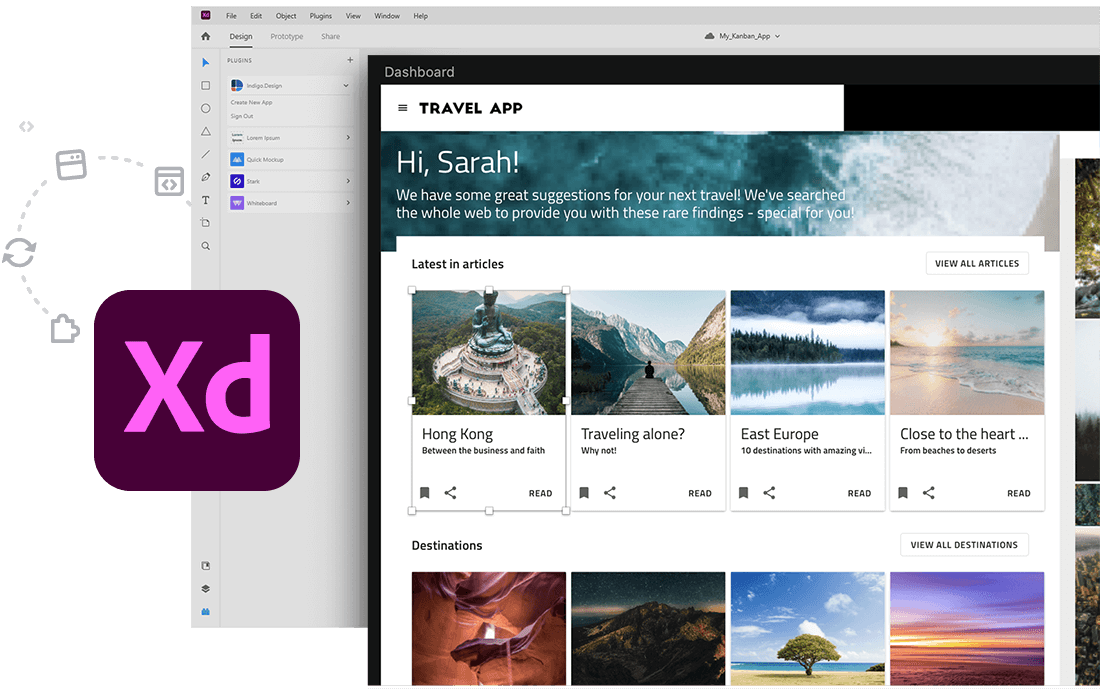Screen dimensions: 1100x689
Task: Click READ on the Hong Kong card
Action: [x=540, y=493]
